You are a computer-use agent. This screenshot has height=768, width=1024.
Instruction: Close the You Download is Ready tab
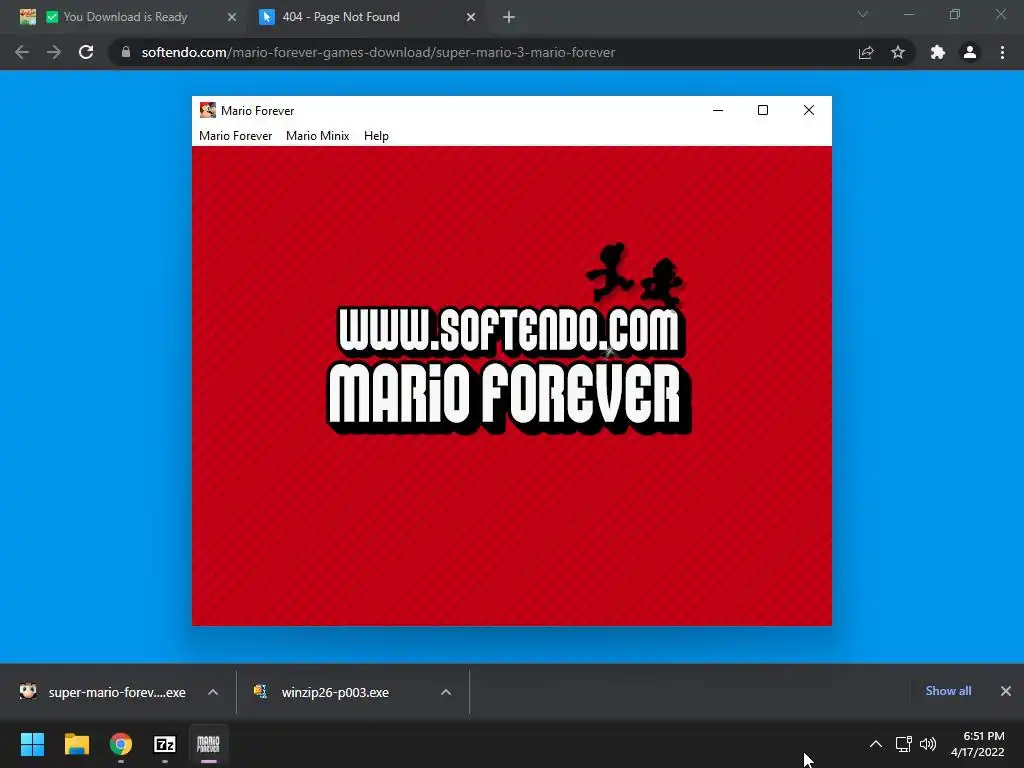(x=232, y=17)
